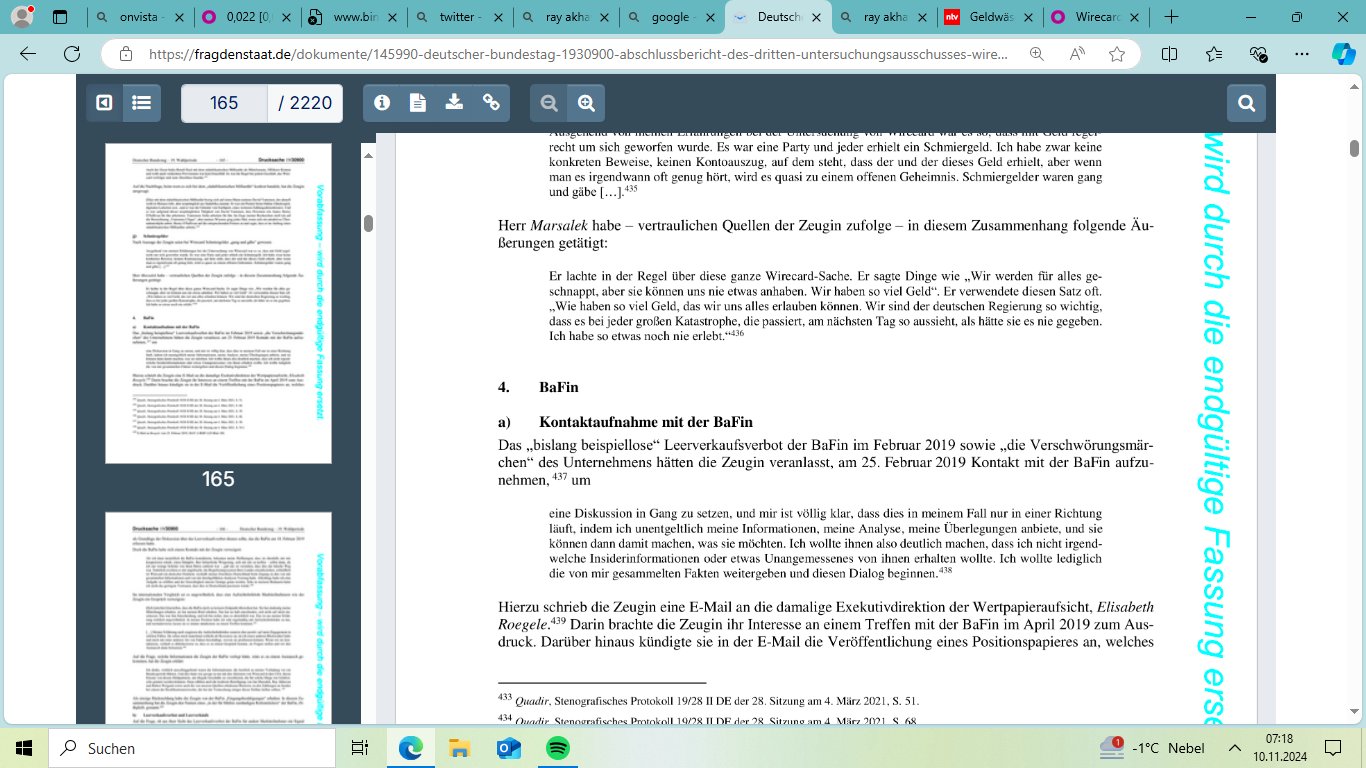The height and width of the screenshot is (768, 1366).
Task: Show the document text view icon
Action: tap(417, 102)
